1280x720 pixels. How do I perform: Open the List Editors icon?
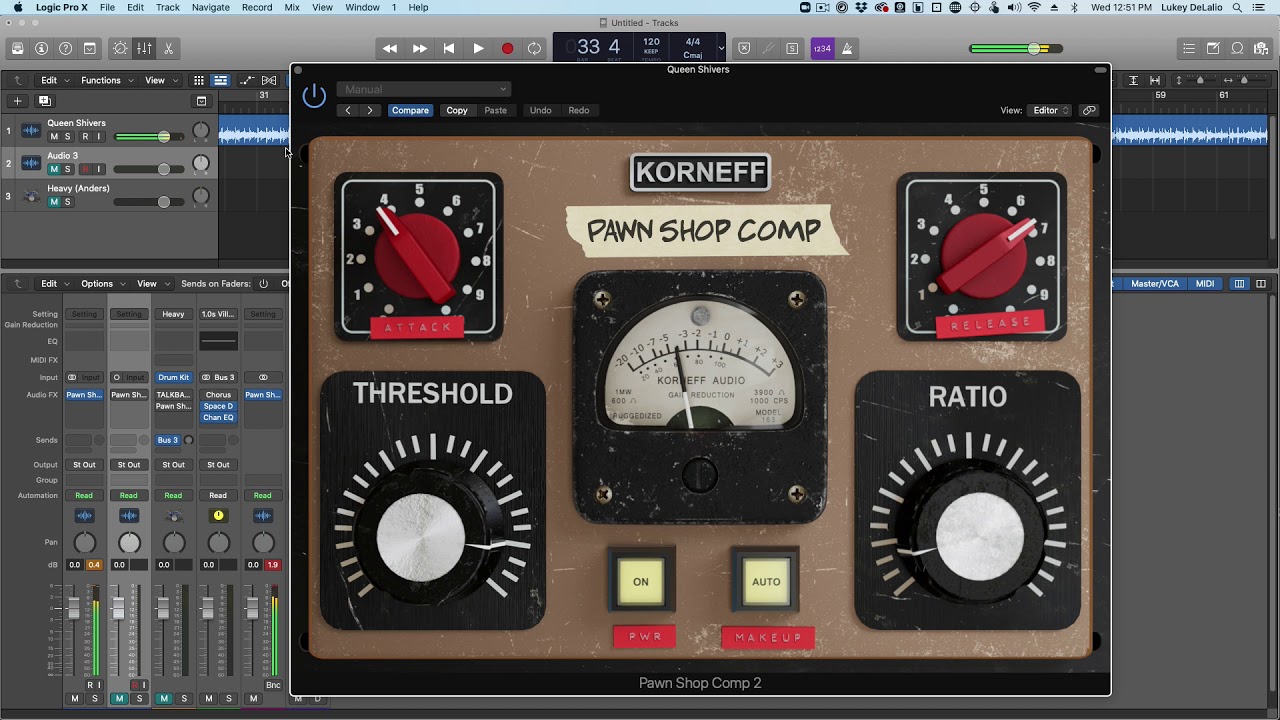pyautogui.click(x=1189, y=48)
